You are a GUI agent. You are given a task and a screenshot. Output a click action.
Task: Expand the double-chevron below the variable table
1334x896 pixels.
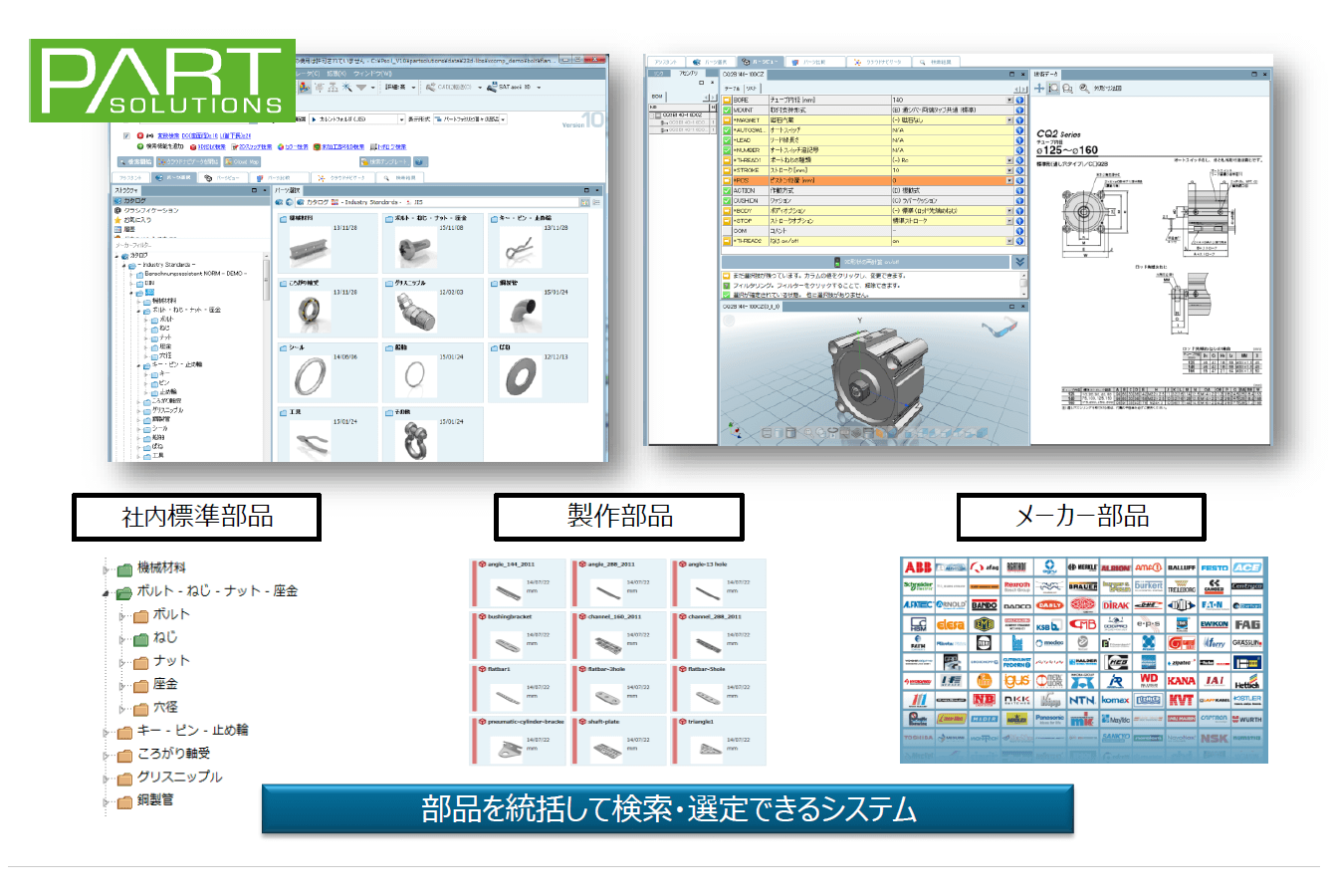[1019, 262]
